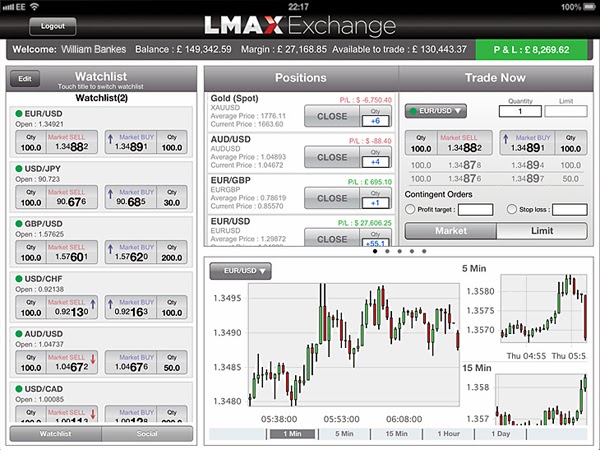
Task: Tap the Qty +4 field for AUD/USD position
Action: [x=375, y=162]
